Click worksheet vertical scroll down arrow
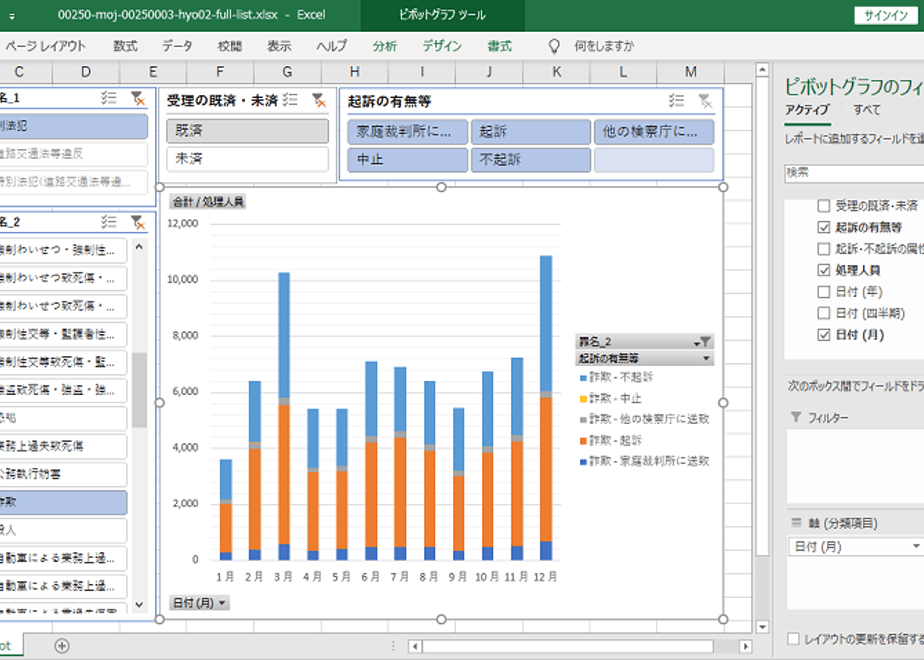The image size is (924, 660). 762,627
